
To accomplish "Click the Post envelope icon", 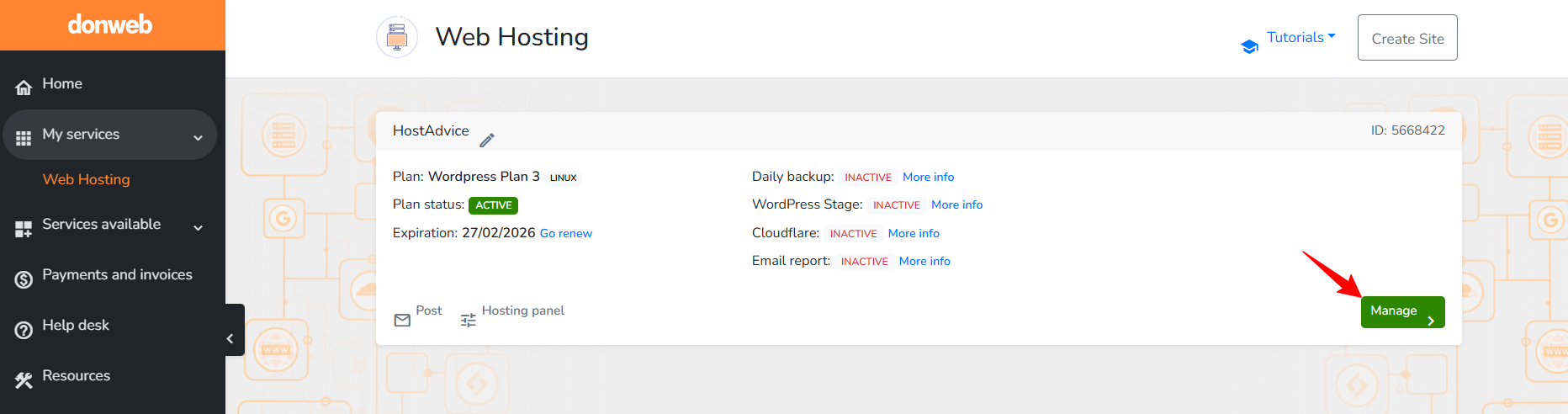I will coord(402,320).
